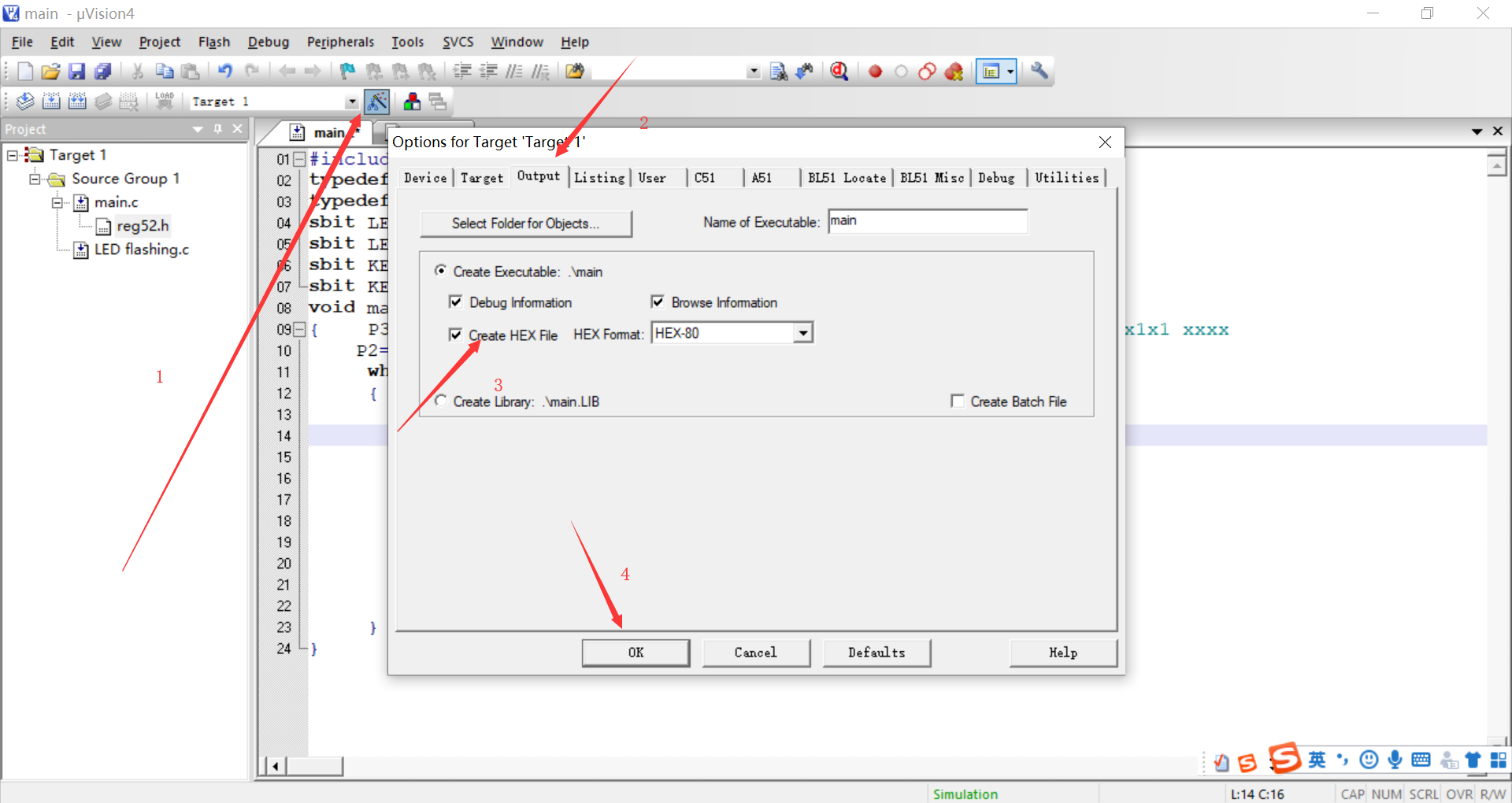Open the input method skin shirt icon

tap(1473, 760)
